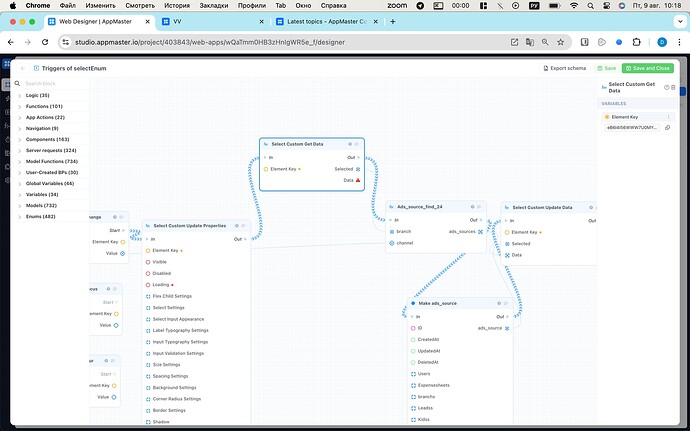Click ads_sources output pin on Ads_source_find_24

(481, 232)
